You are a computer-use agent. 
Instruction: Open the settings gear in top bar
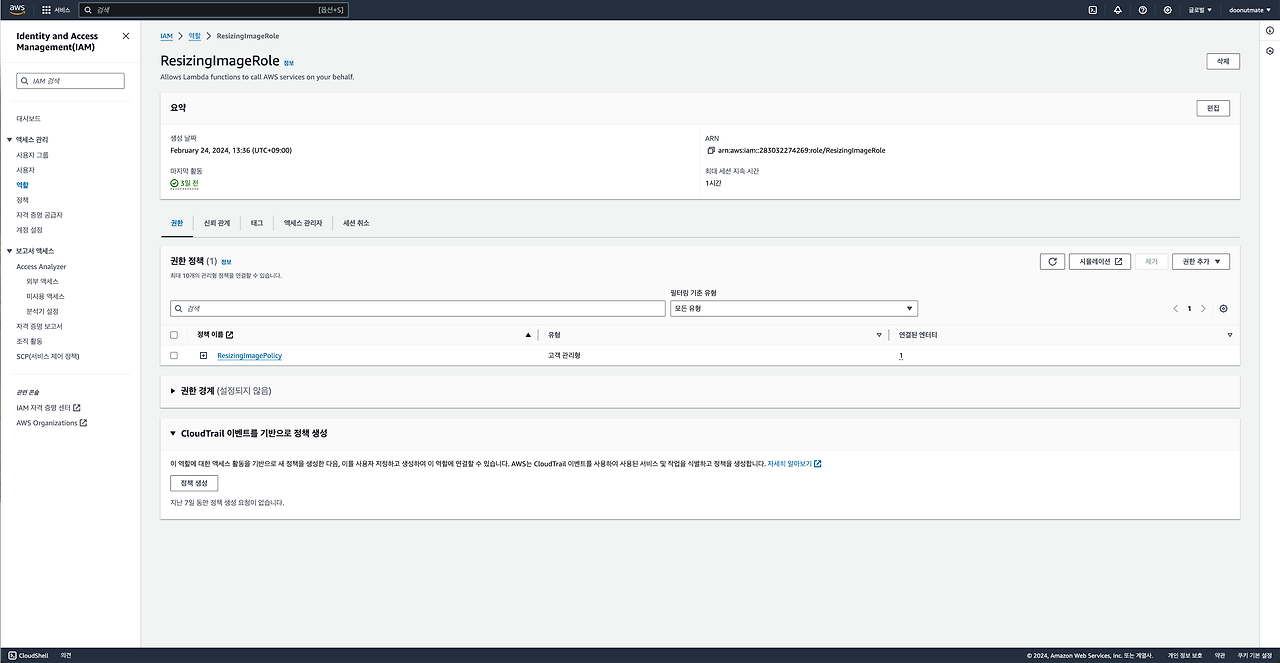coord(1168,9)
